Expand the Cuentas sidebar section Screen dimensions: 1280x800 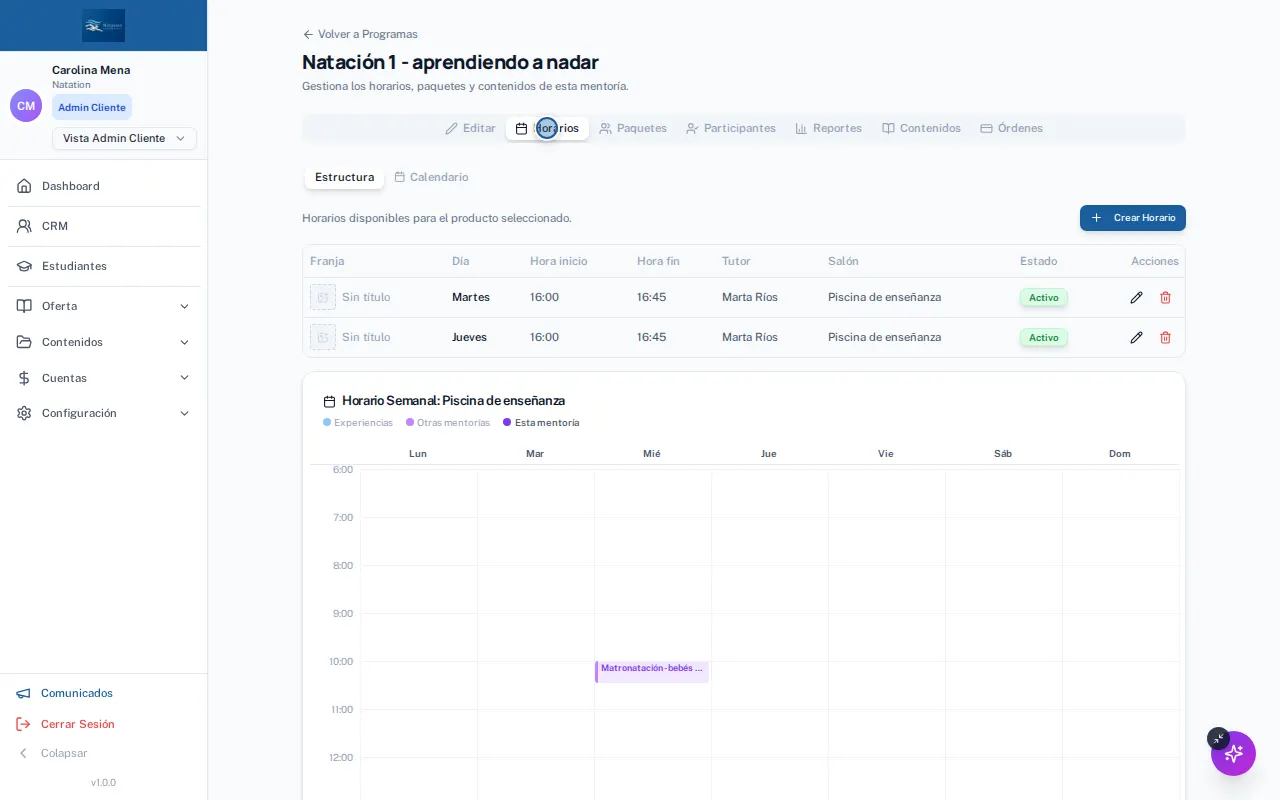104,378
